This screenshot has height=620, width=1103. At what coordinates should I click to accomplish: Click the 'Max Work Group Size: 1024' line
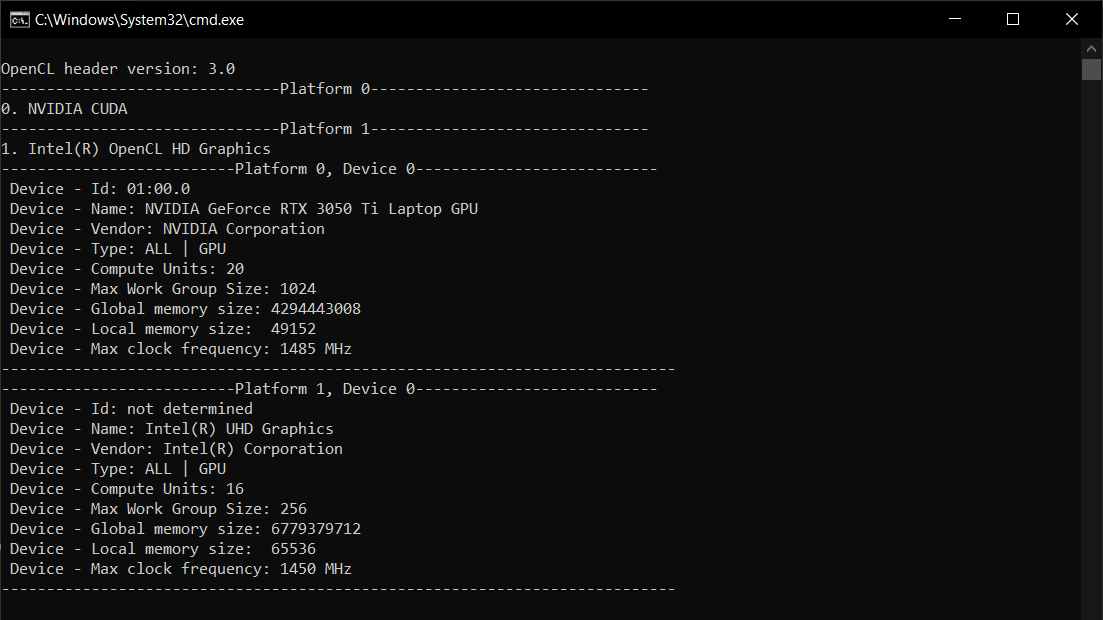click(162, 289)
